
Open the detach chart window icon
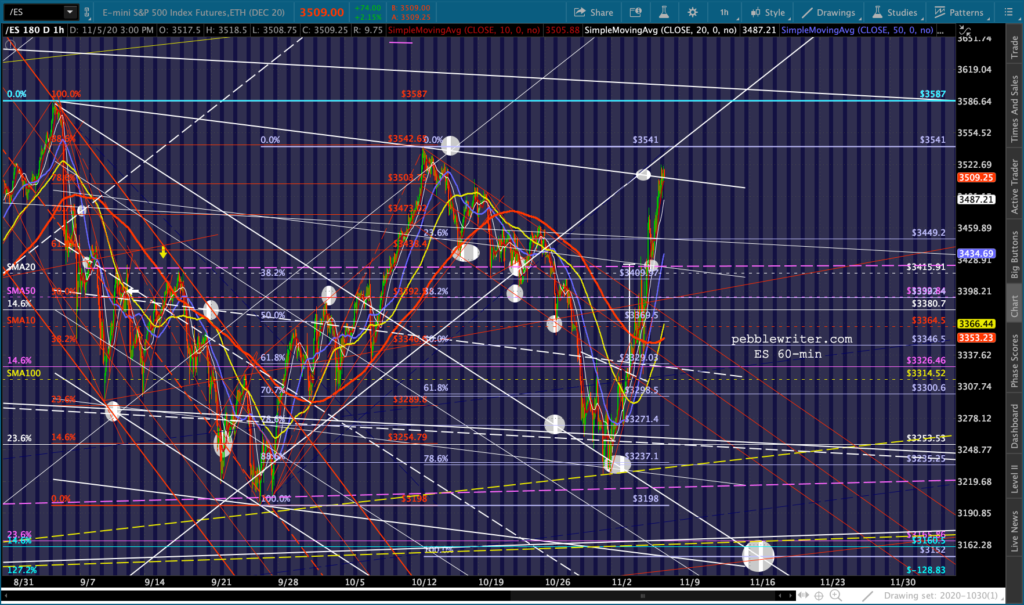point(635,12)
